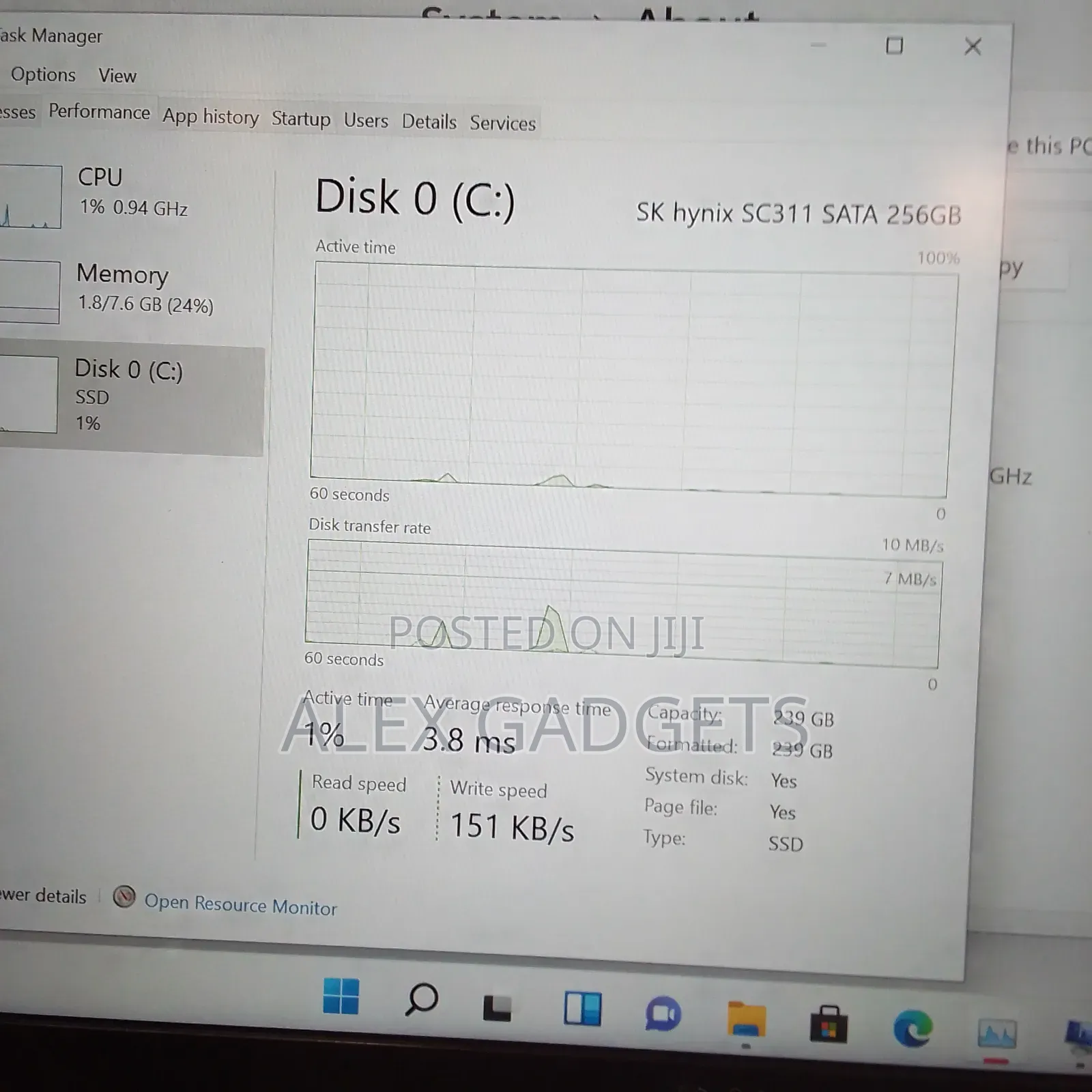Click the System disk Yes value
The image size is (1092, 1092).
pyautogui.click(x=784, y=780)
